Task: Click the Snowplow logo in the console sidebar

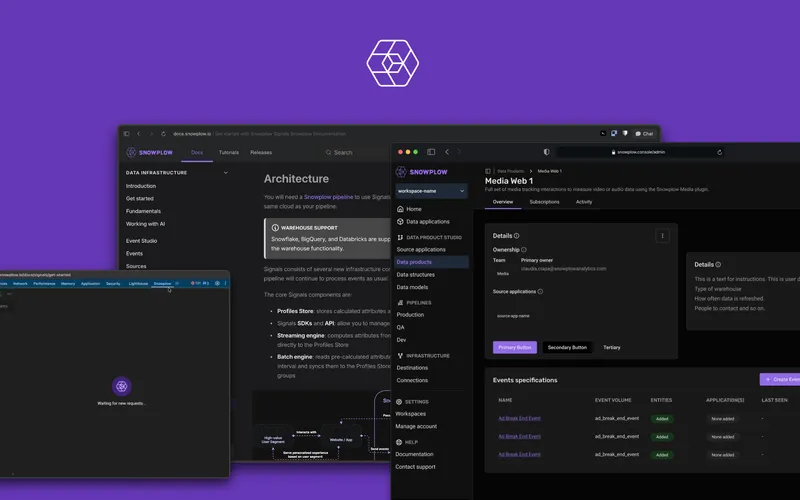Action: (421, 172)
